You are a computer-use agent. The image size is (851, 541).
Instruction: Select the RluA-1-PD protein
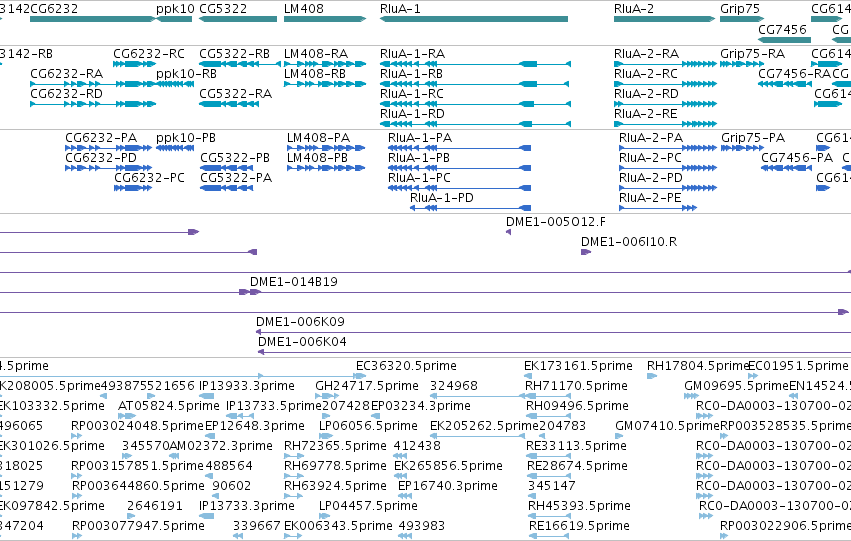coord(471,208)
